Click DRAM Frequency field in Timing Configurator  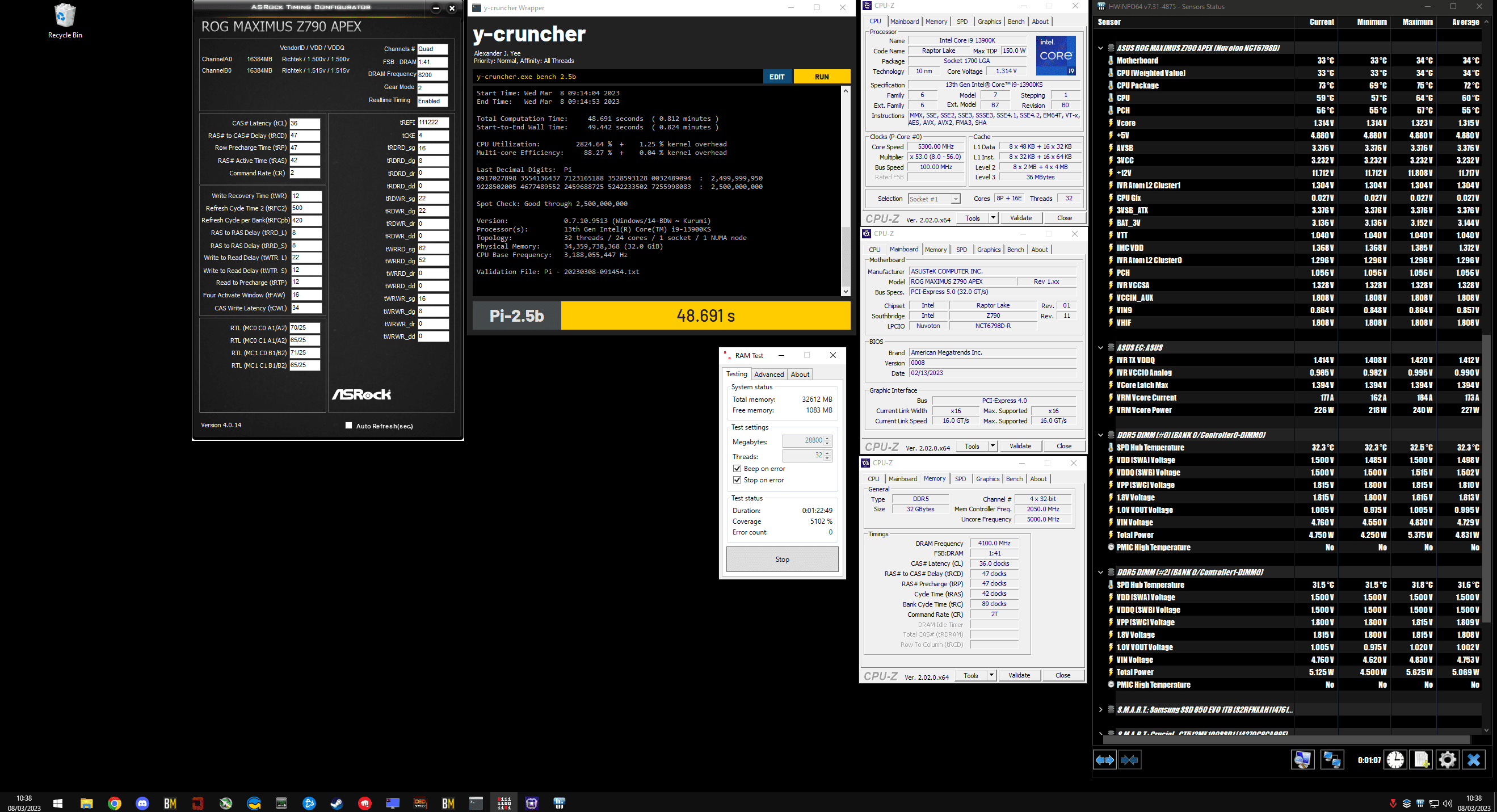pos(433,74)
